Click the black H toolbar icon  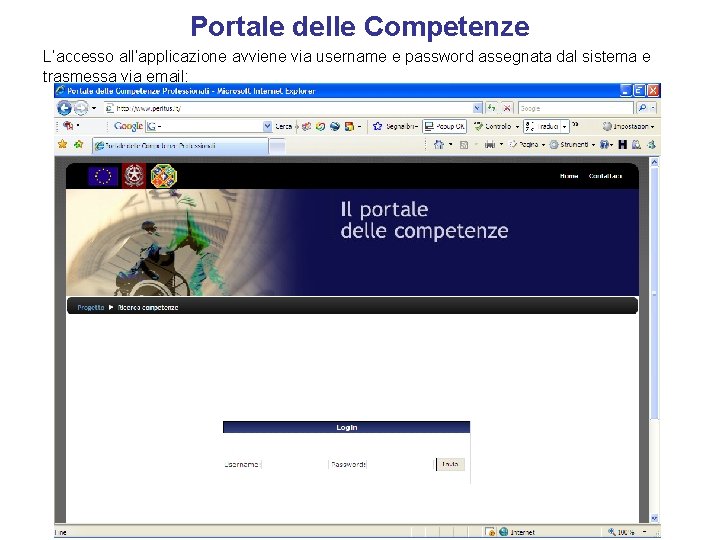[622, 145]
